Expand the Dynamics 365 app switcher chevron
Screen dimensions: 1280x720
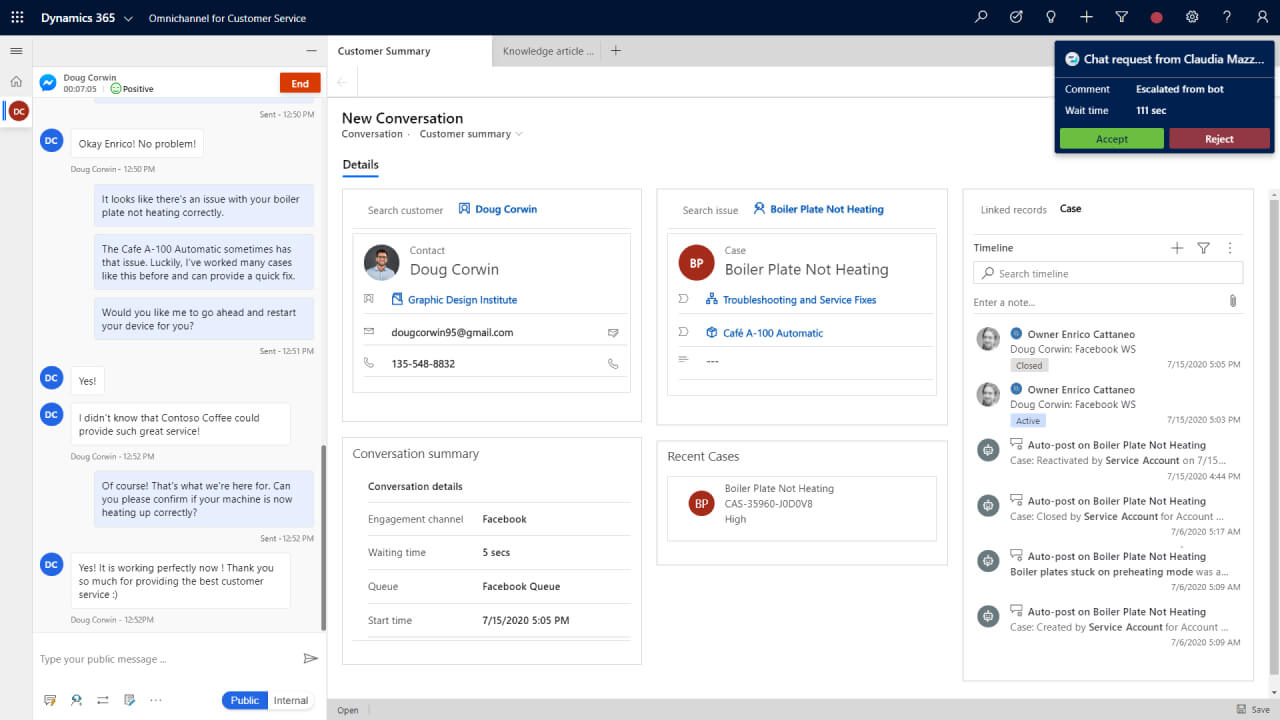point(128,17)
